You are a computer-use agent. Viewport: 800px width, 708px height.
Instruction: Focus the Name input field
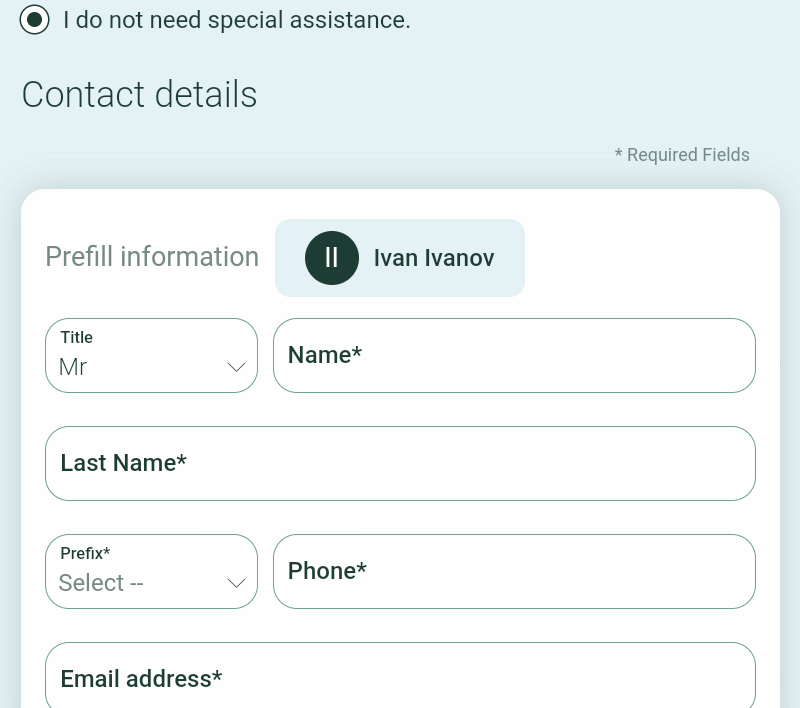[x=514, y=356]
